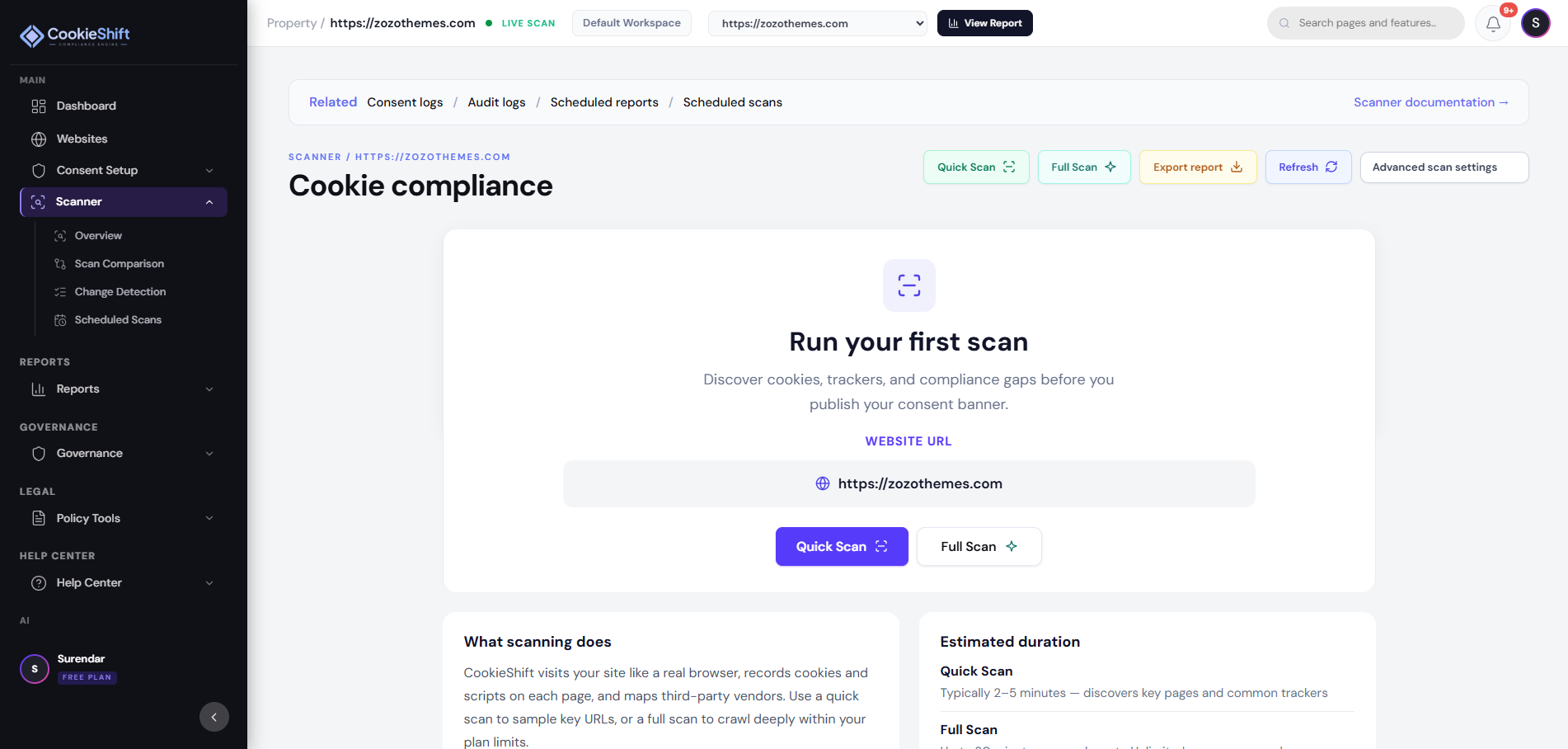1568x749 pixels.
Task: Open the website URL dropdown in header
Action: coord(818,23)
